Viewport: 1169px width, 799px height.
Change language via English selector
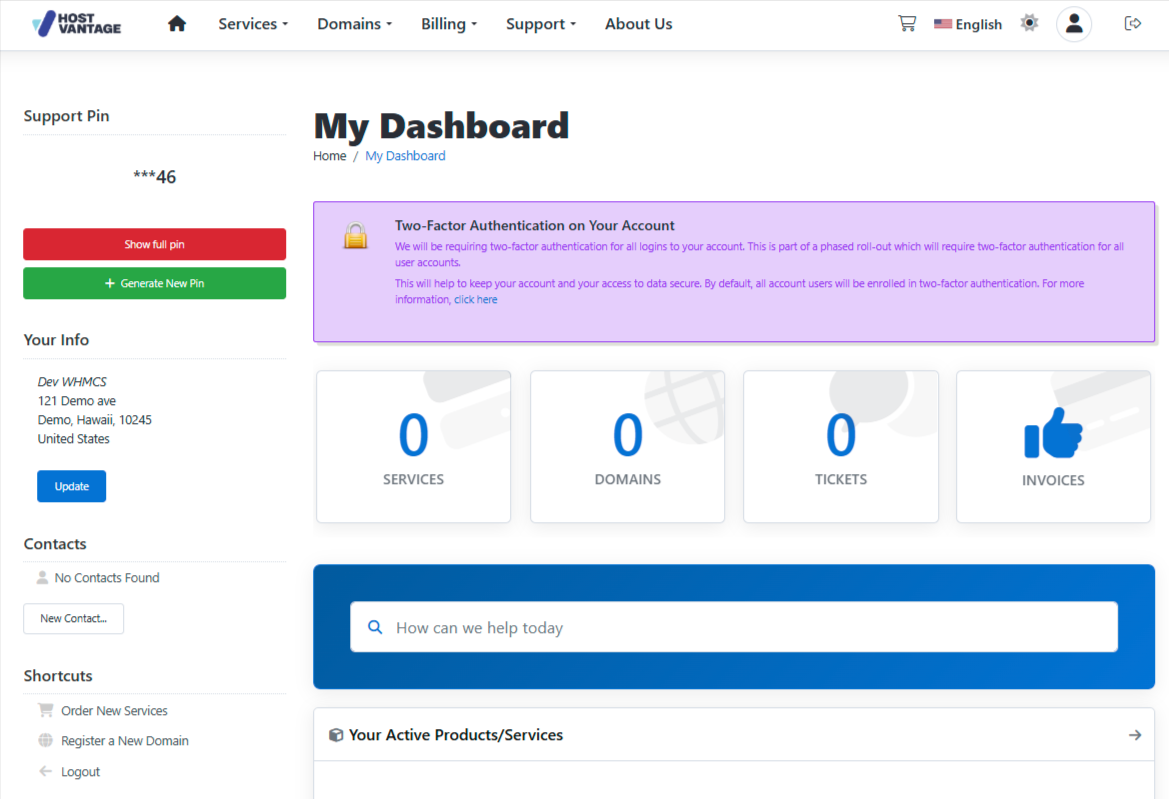pos(968,24)
